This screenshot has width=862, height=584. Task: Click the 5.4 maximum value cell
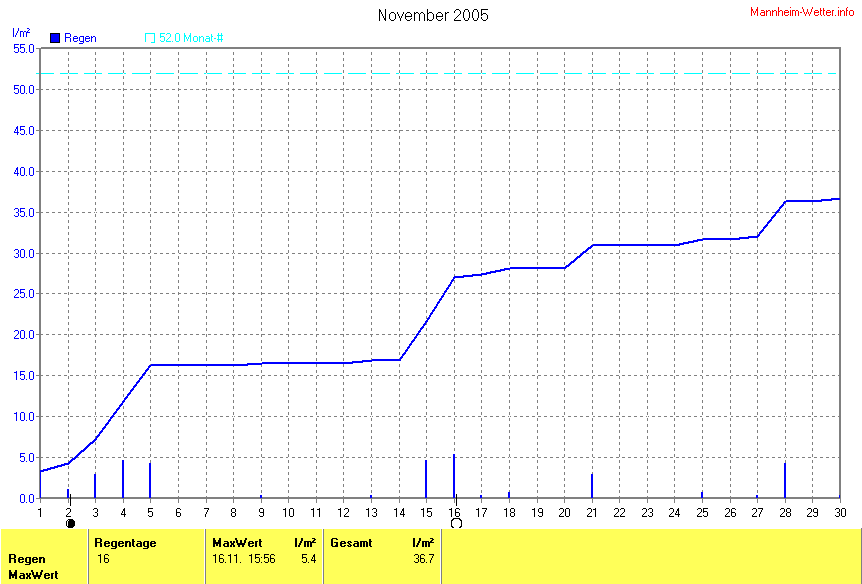pos(308,558)
